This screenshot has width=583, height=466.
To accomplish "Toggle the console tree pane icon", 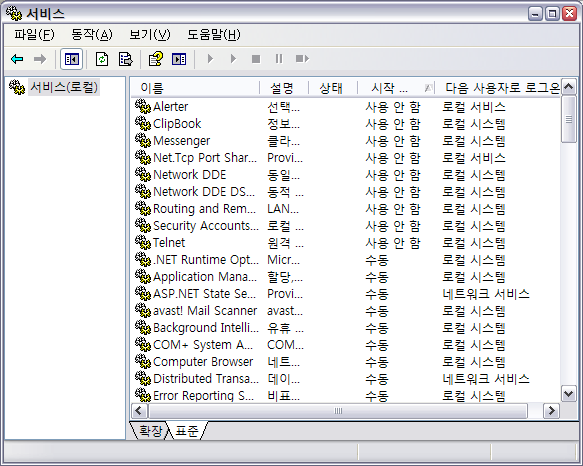I will 72,59.
